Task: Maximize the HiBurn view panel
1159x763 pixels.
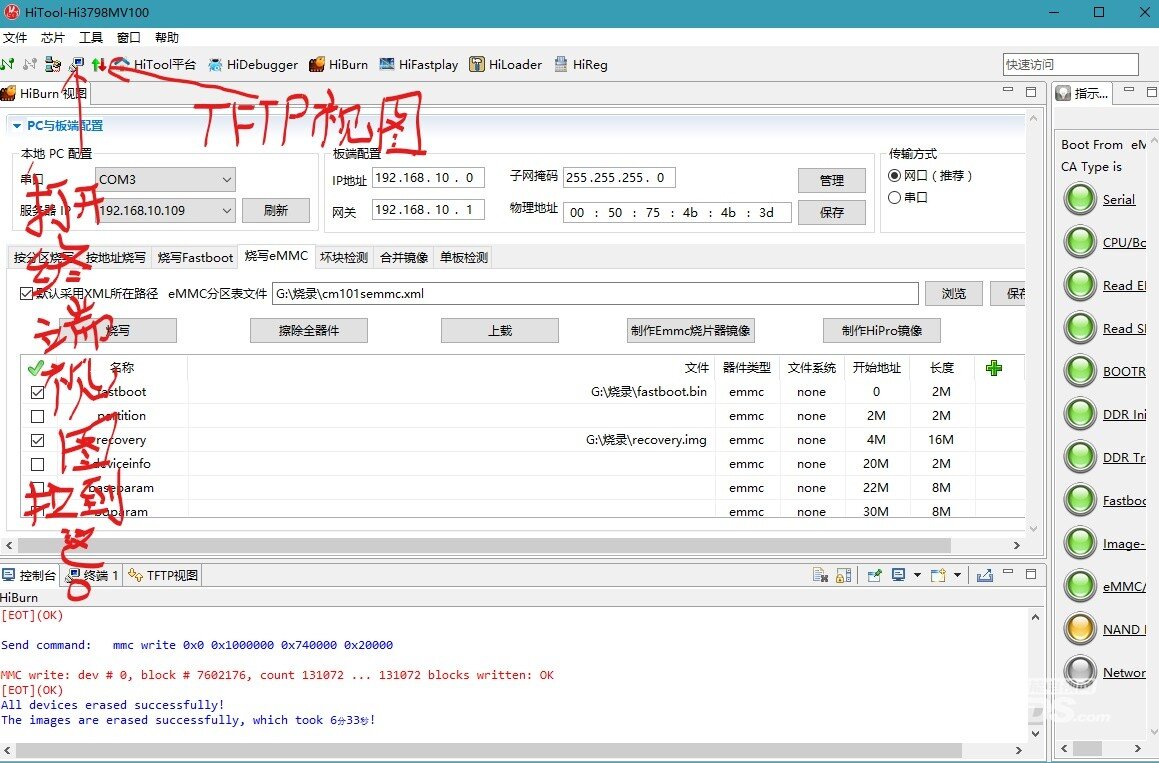Action: (x=1031, y=91)
